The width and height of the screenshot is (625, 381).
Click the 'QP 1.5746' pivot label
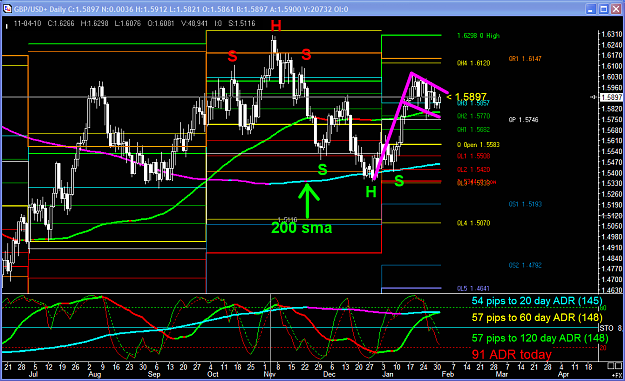523,120
